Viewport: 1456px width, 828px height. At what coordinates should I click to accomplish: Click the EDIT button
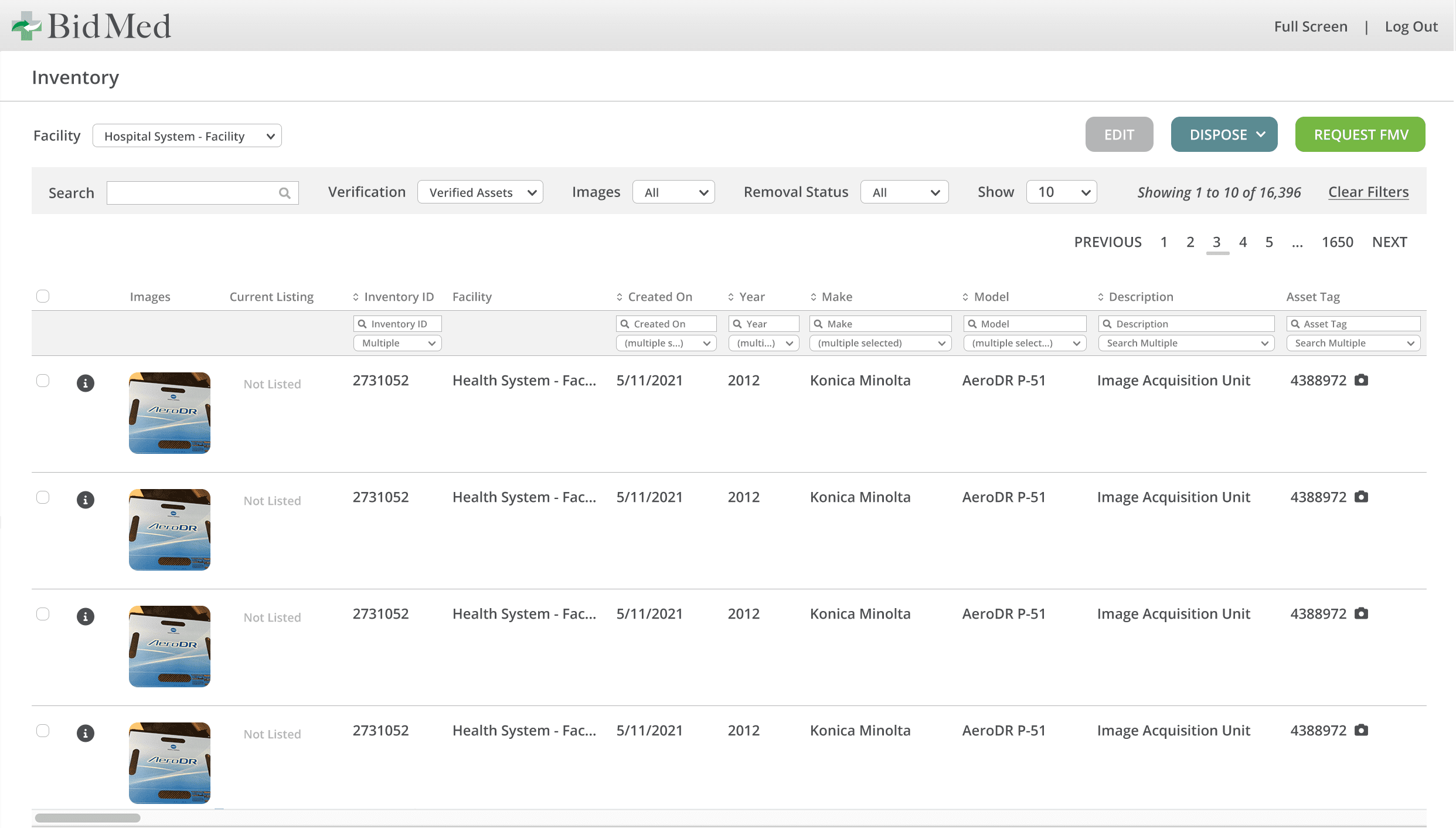[x=1119, y=134]
